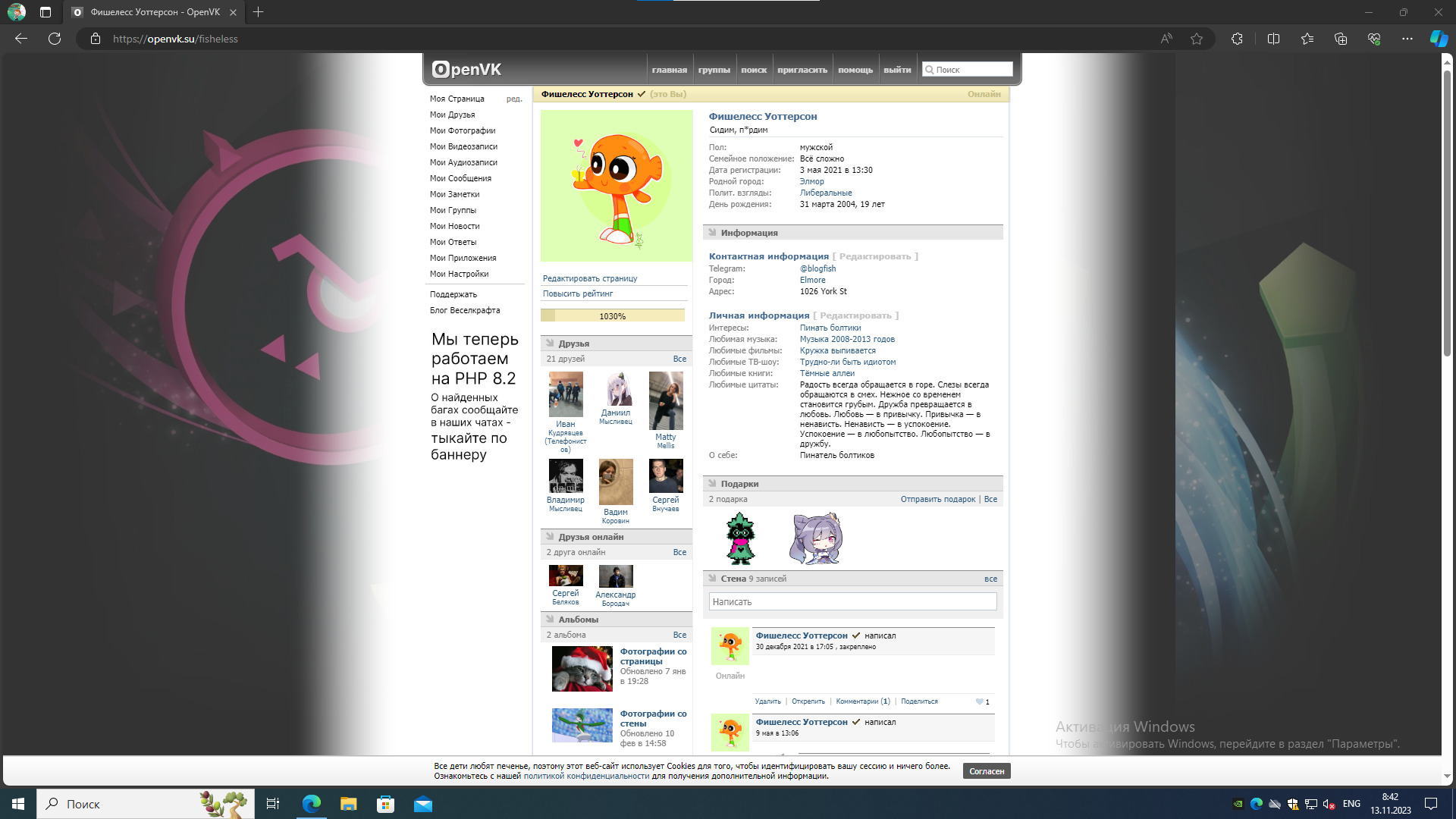Click the favorites star in address bar
This screenshot has height=819, width=1456.
click(x=1197, y=39)
